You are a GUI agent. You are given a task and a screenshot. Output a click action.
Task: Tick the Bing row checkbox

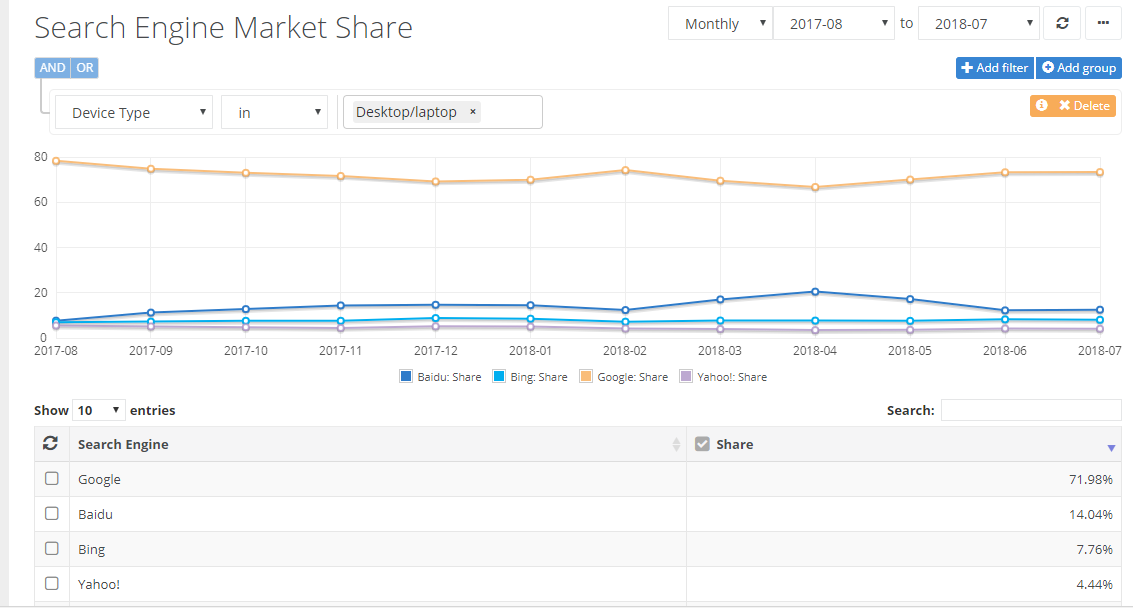pos(51,548)
